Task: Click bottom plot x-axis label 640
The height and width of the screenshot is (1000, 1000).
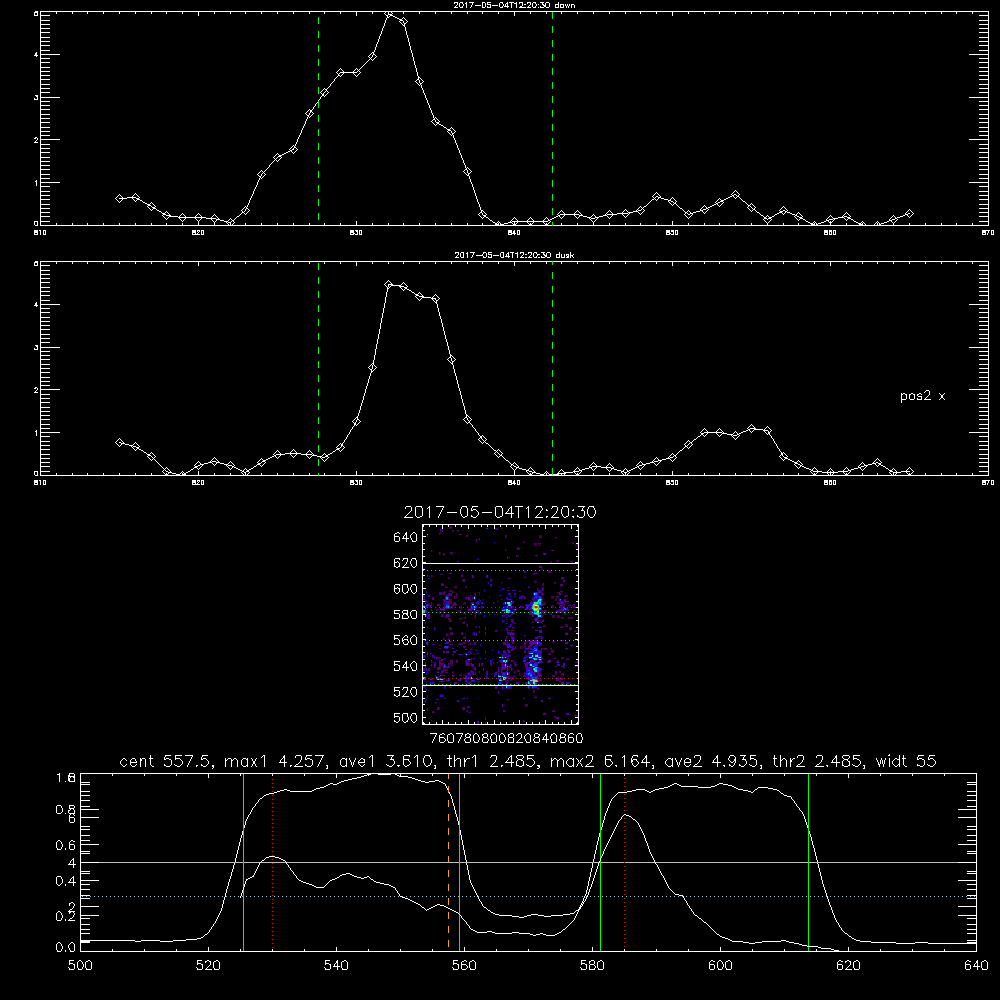Action: pos(976,966)
